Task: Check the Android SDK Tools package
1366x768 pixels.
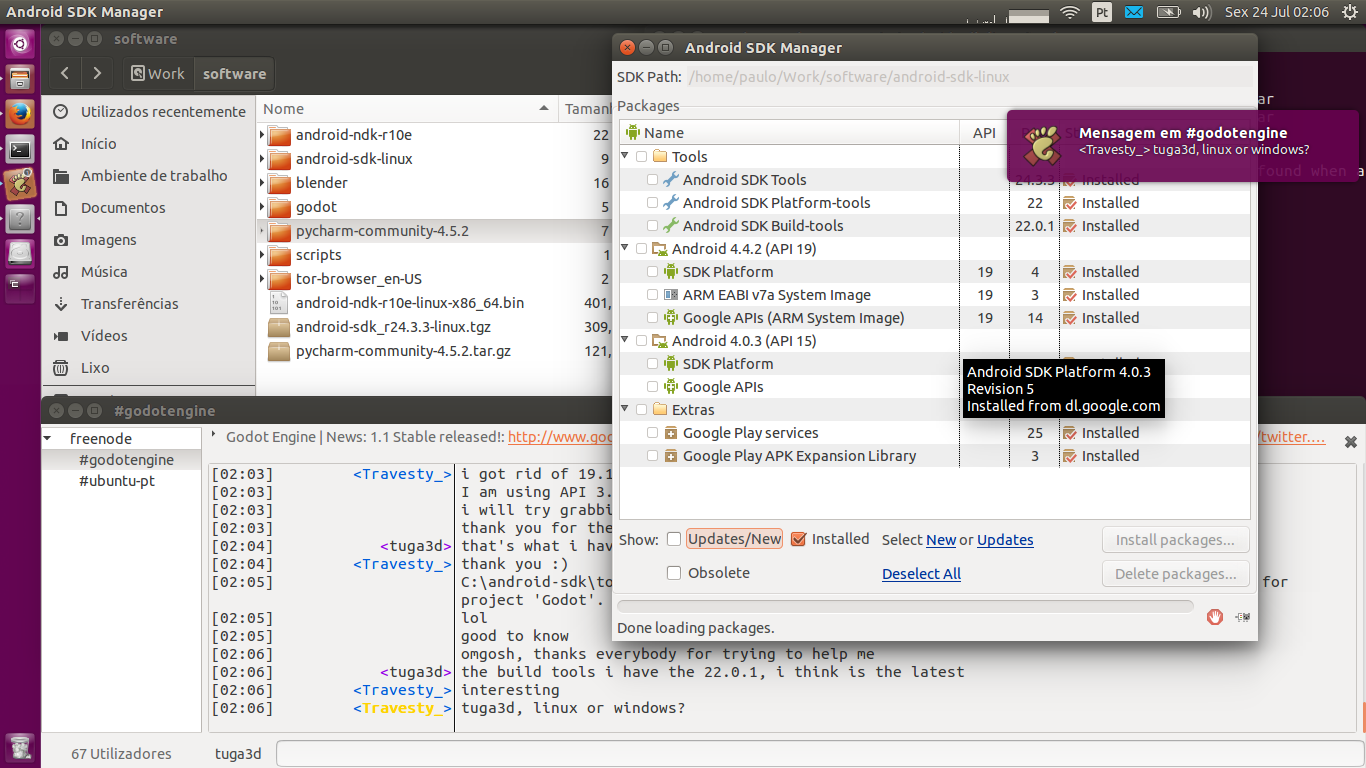Action: pos(653,180)
